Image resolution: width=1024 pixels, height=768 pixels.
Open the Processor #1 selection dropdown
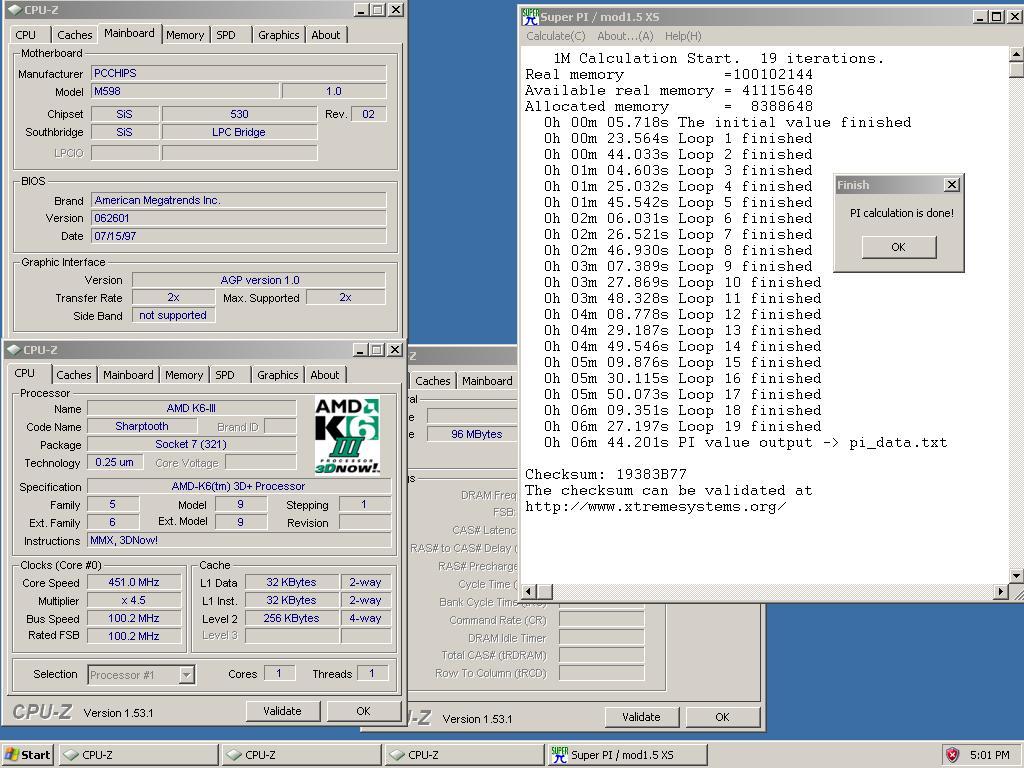[x=186, y=675]
